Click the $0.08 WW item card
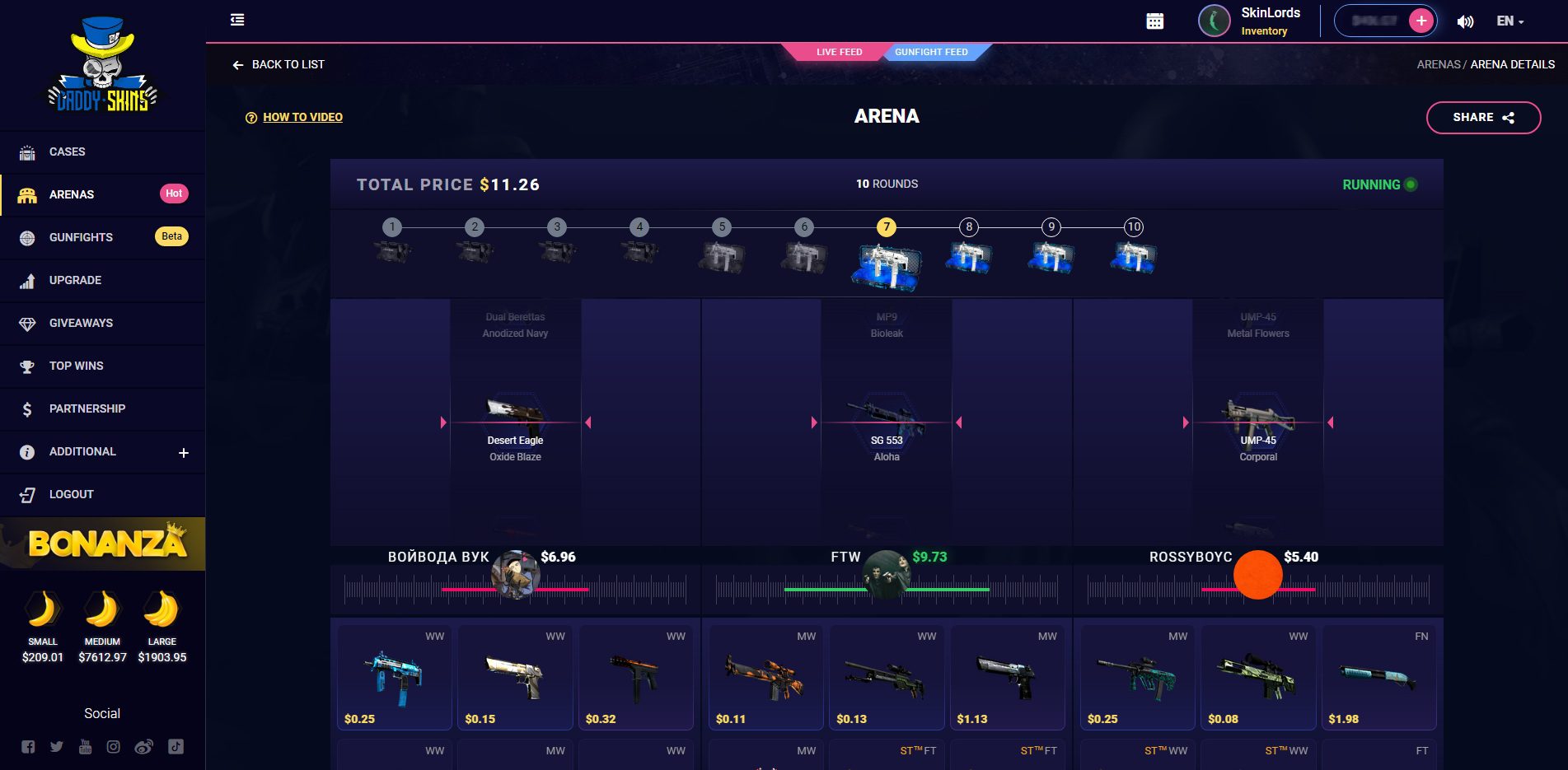The image size is (1568, 770). tap(1258, 677)
